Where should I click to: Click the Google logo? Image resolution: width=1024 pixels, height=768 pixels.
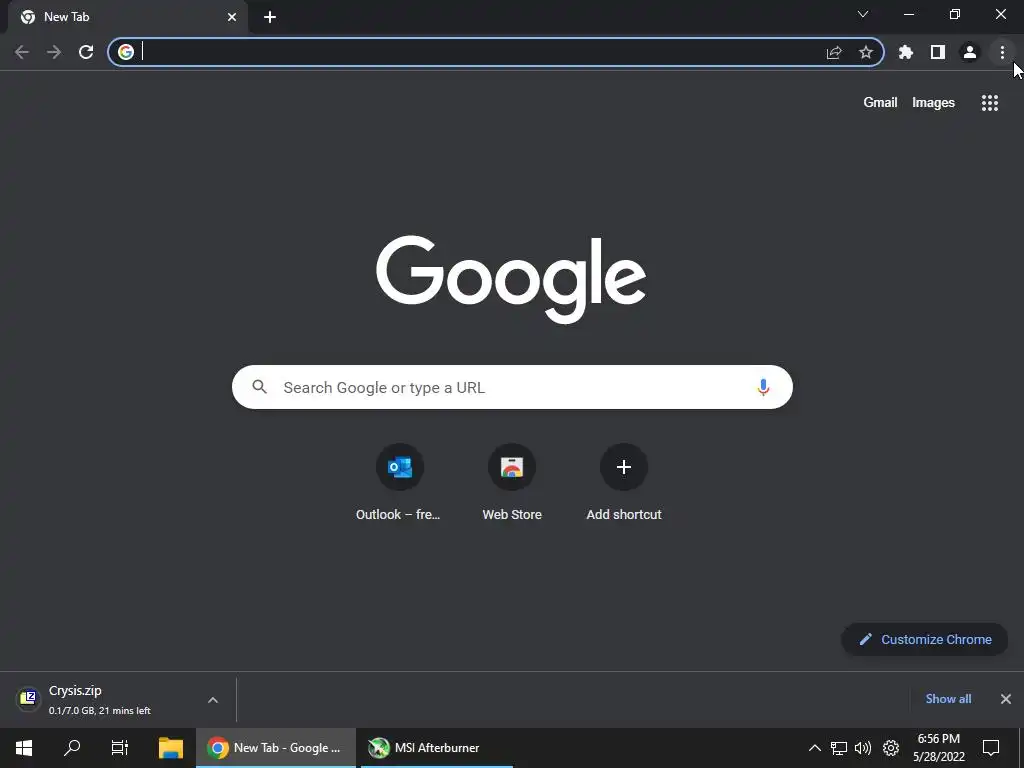tap(511, 280)
